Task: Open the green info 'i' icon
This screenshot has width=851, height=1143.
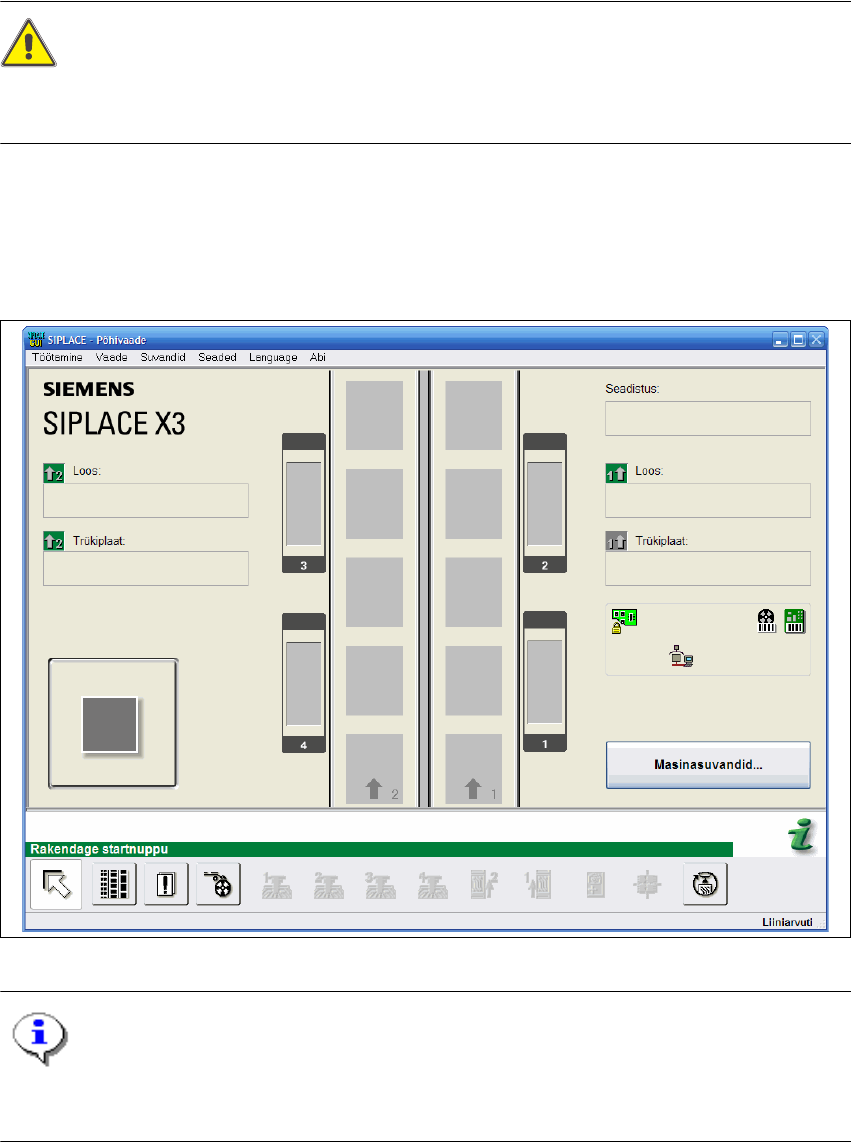Action: pyautogui.click(x=802, y=835)
